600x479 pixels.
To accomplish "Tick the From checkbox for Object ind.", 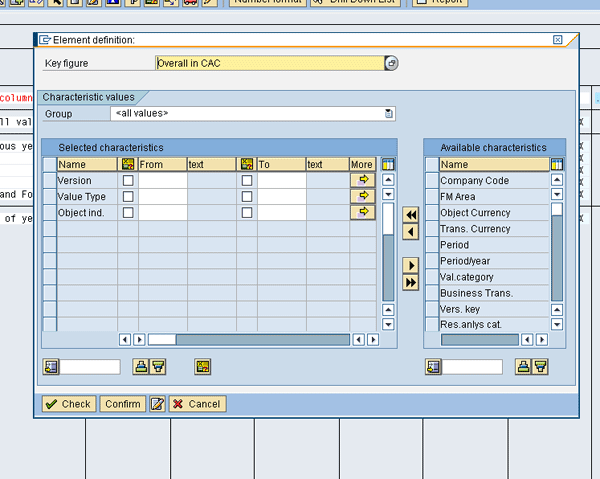I will click(127, 213).
